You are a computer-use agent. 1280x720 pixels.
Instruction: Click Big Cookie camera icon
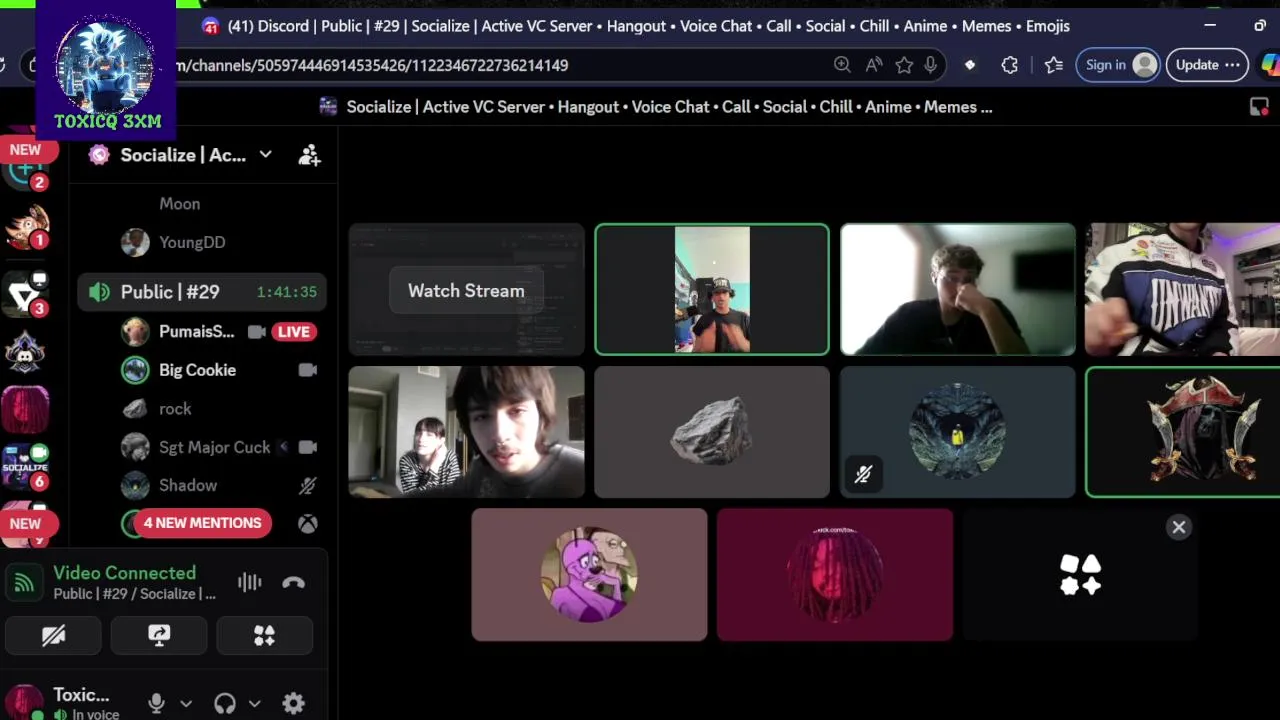pyautogui.click(x=308, y=370)
